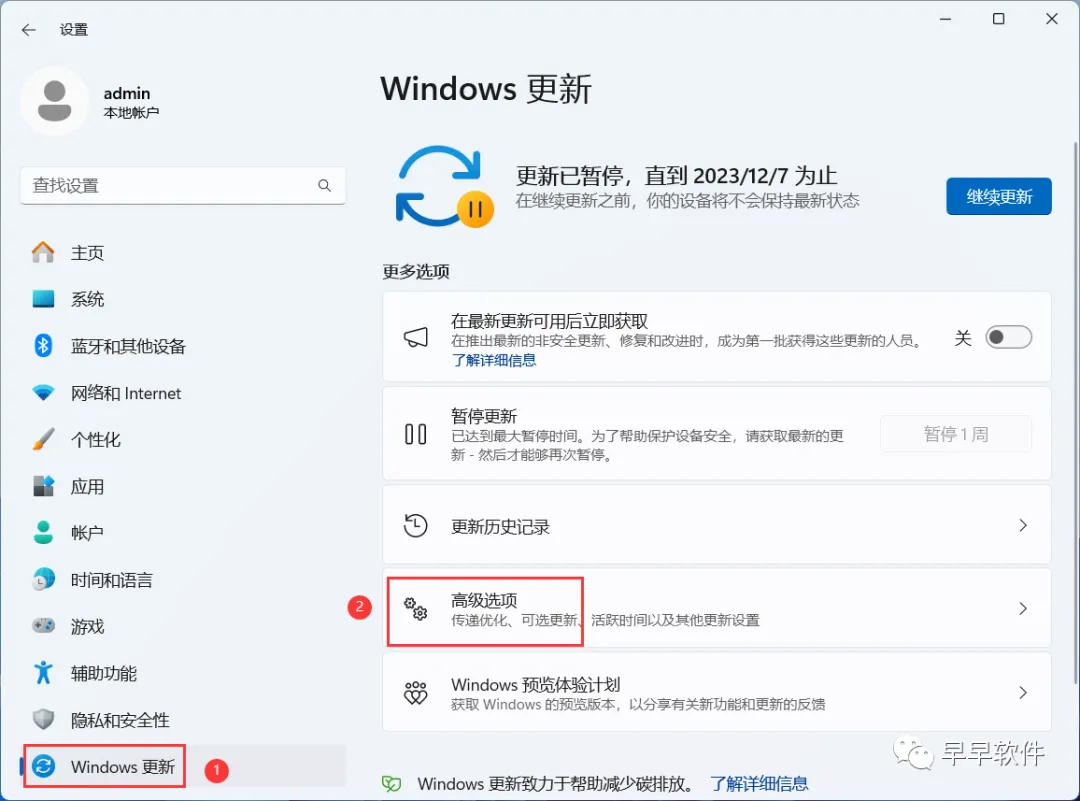
Task: Go to 隐私和安全性 settings
Action: pos(183,720)
